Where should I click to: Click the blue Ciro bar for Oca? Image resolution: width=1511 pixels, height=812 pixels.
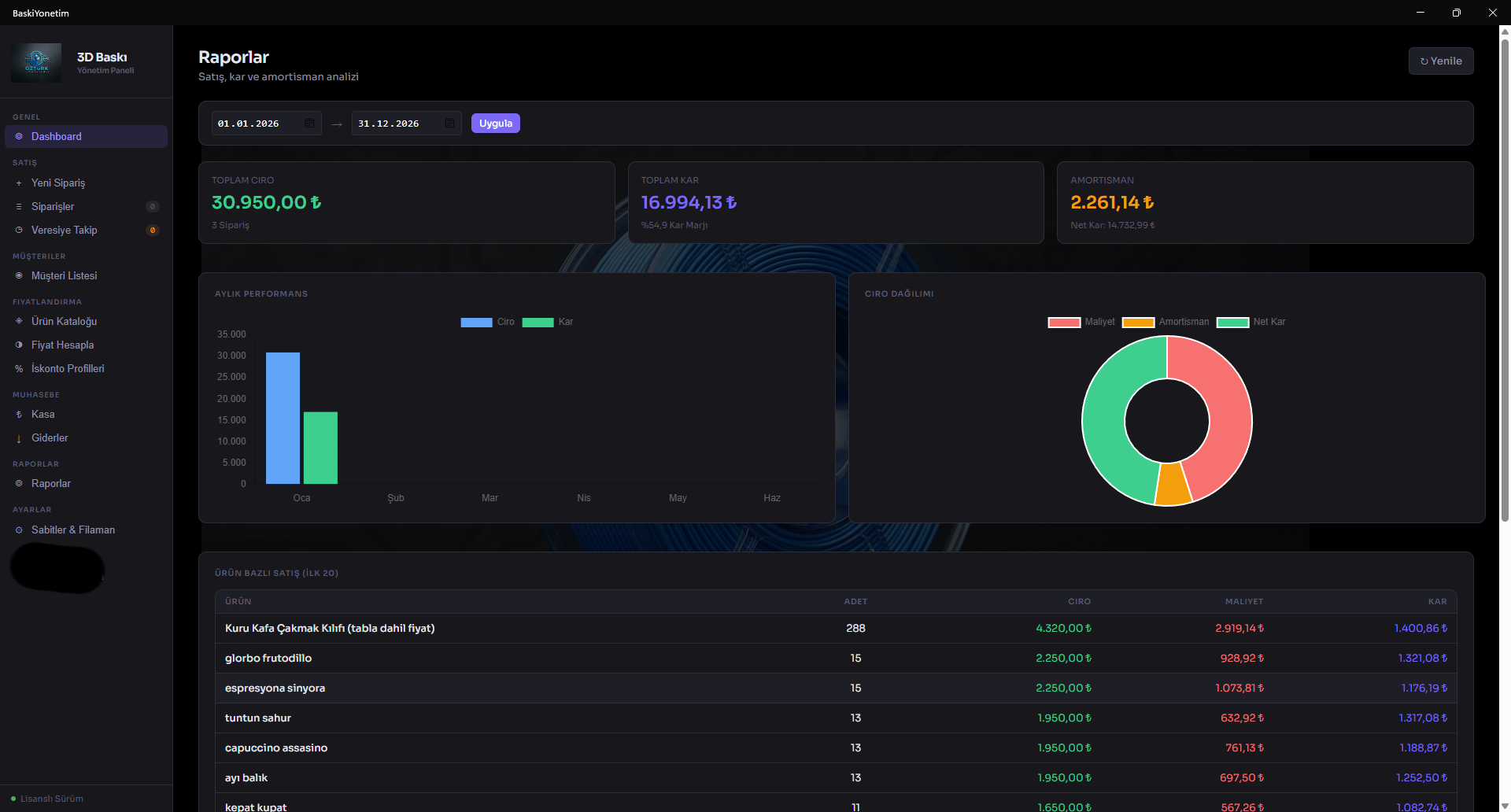click(283, 418)
